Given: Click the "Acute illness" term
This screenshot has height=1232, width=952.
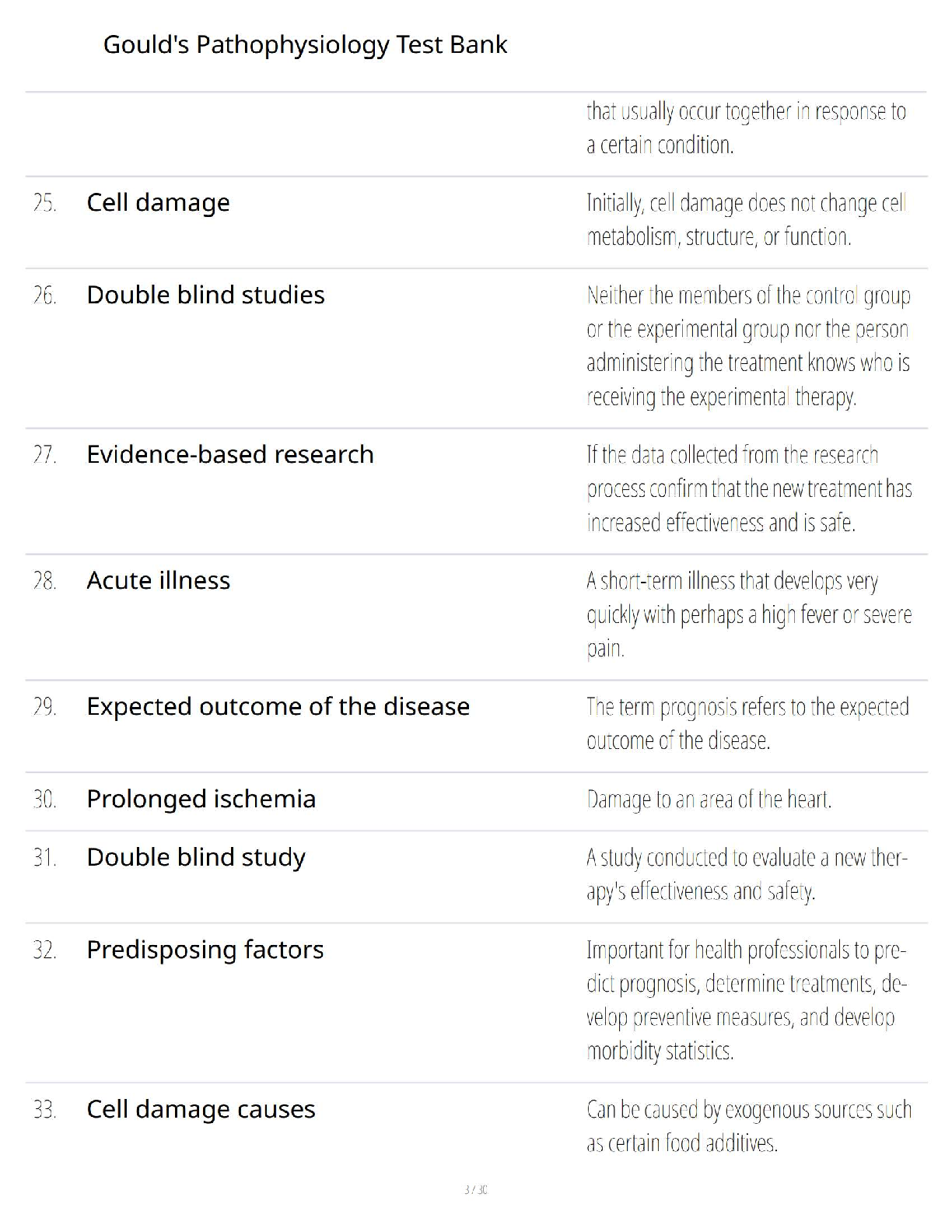Looking at the screenshot, I should coord(158,580).
